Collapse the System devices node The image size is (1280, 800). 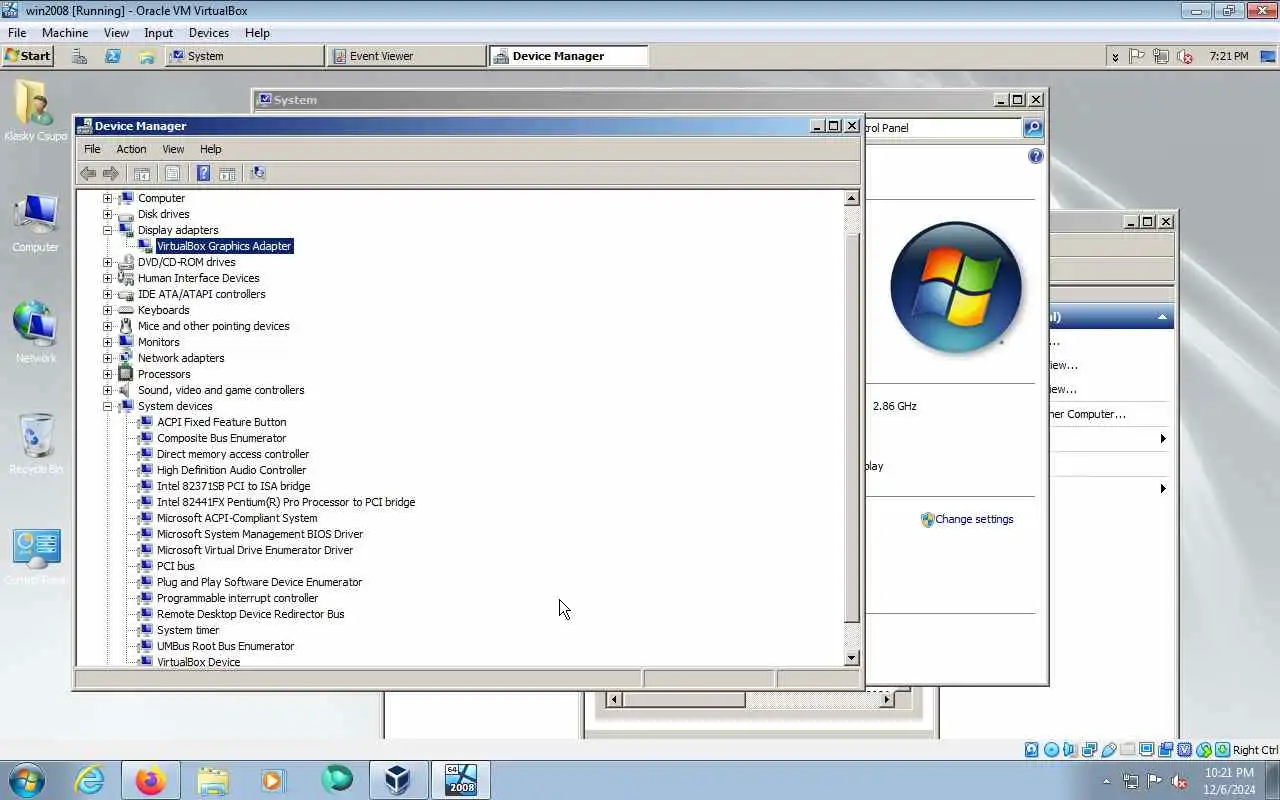pyautogui.click(x=108, y=406)
